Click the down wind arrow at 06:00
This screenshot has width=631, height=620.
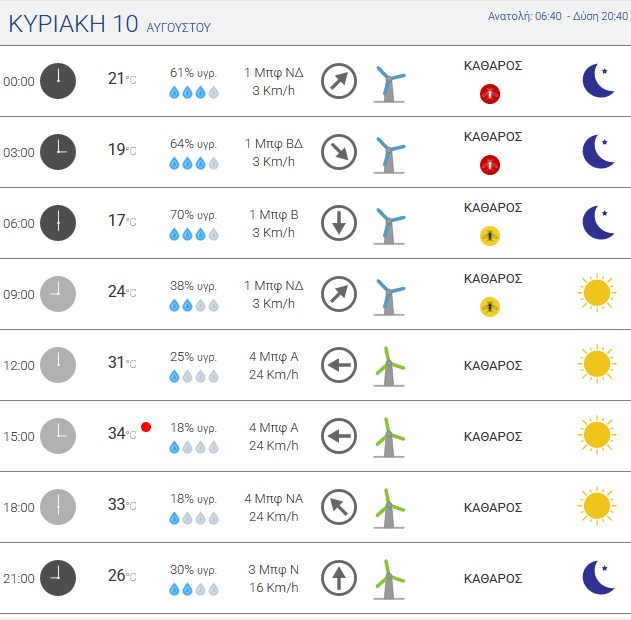click(339, 223)
